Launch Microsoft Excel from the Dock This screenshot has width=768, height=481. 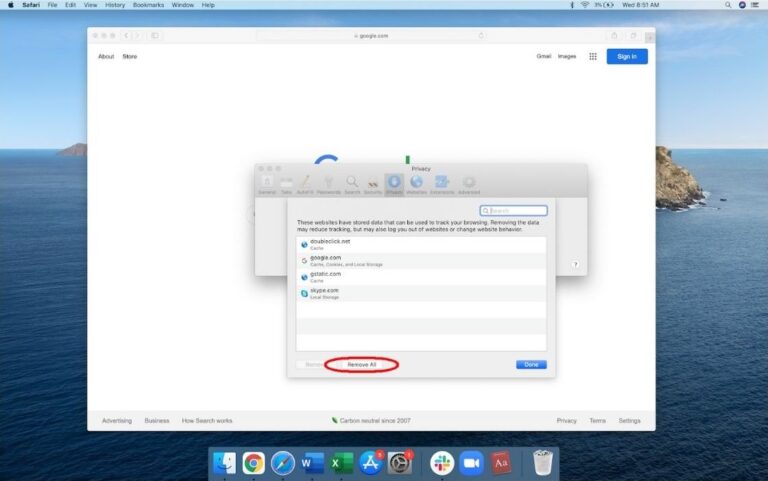(341, 462)
